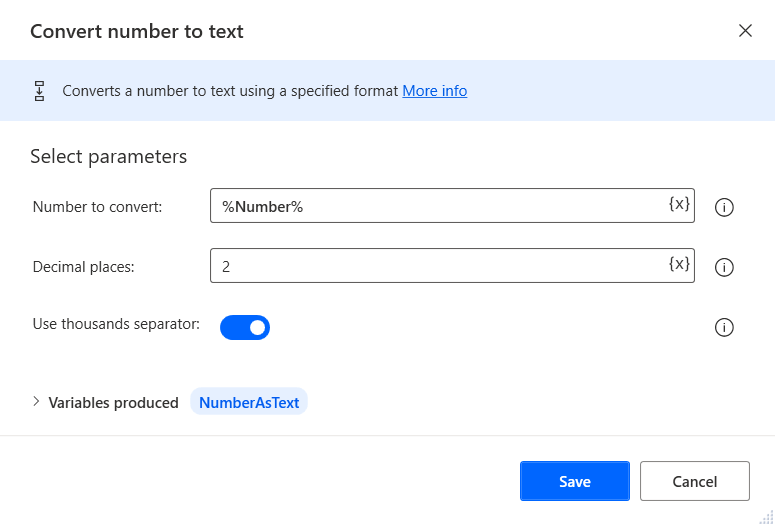Show info tooltip for Decimal places

click(725, 267)
